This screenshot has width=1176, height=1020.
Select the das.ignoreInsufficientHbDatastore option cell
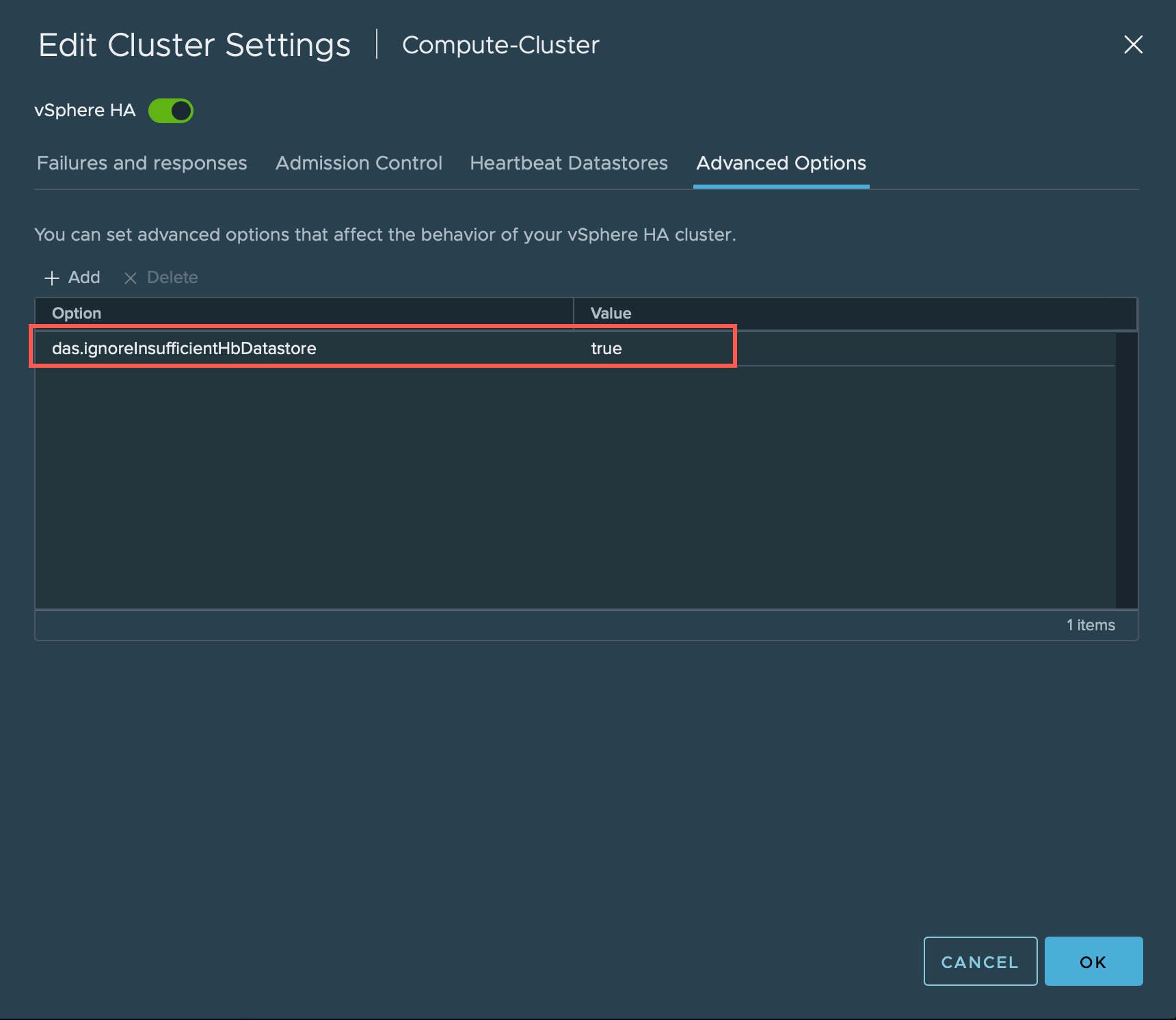point(304,349)
